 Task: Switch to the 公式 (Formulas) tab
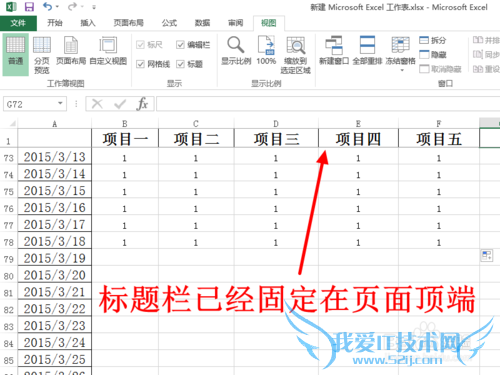point(169,23)
